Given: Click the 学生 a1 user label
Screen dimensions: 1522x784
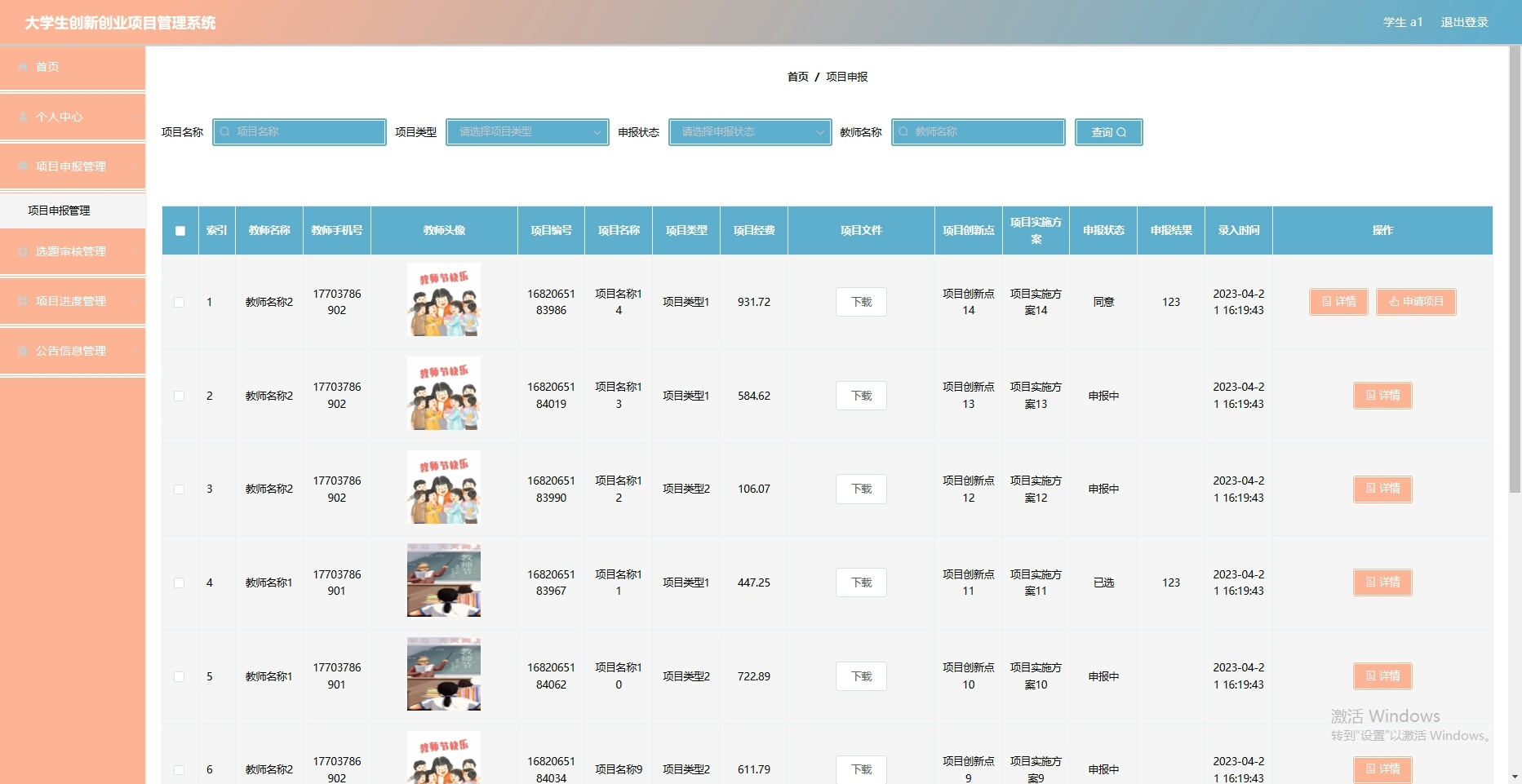Looking at the screenshot, I should click(x=1403, y=22).
